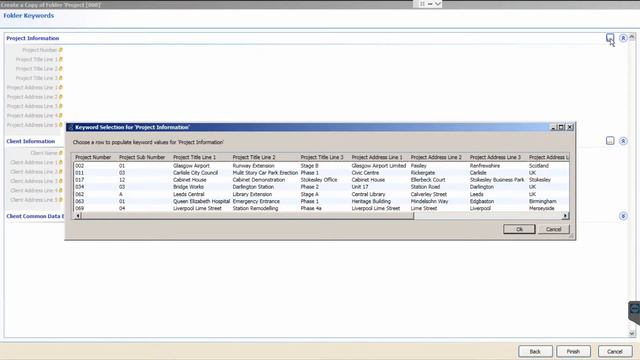Click main panel scroll up arrow
The width and height of the screenshot is (640, 360).
(x=632, y=37)
